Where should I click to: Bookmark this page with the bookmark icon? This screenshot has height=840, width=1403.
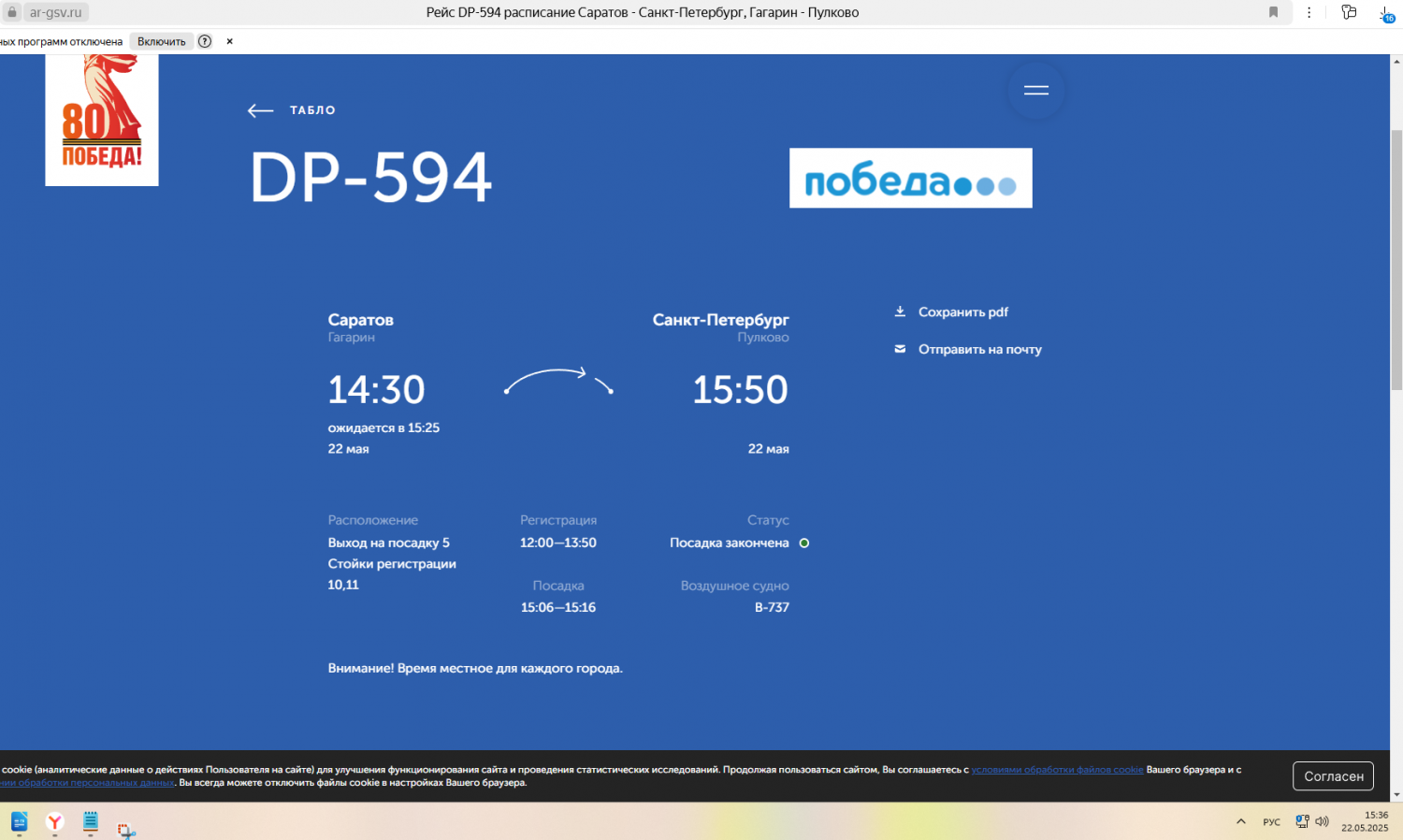pyautogui.click(x=1273, y=12)
